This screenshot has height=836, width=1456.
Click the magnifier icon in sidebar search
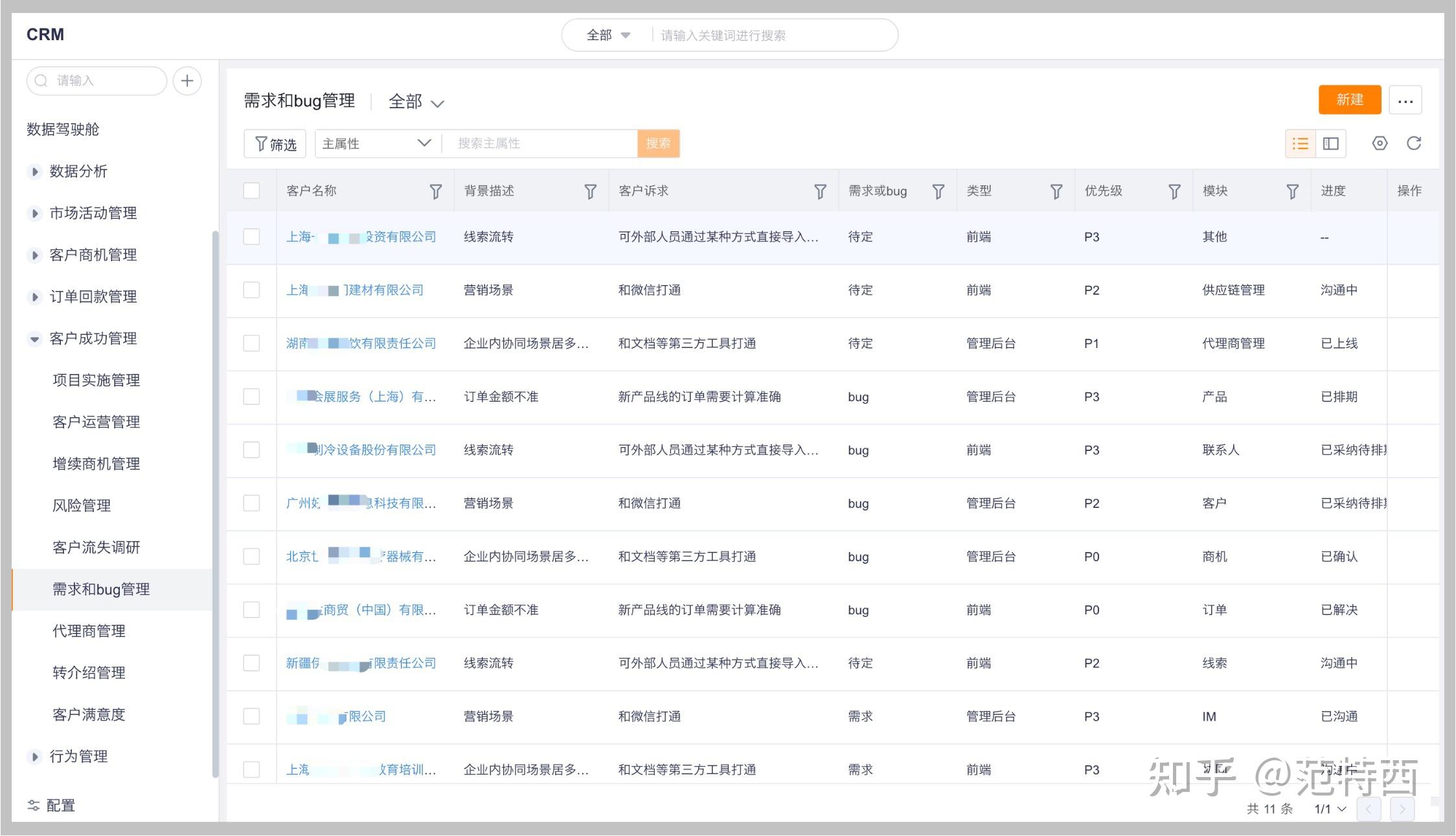click(x=41, y=80)
